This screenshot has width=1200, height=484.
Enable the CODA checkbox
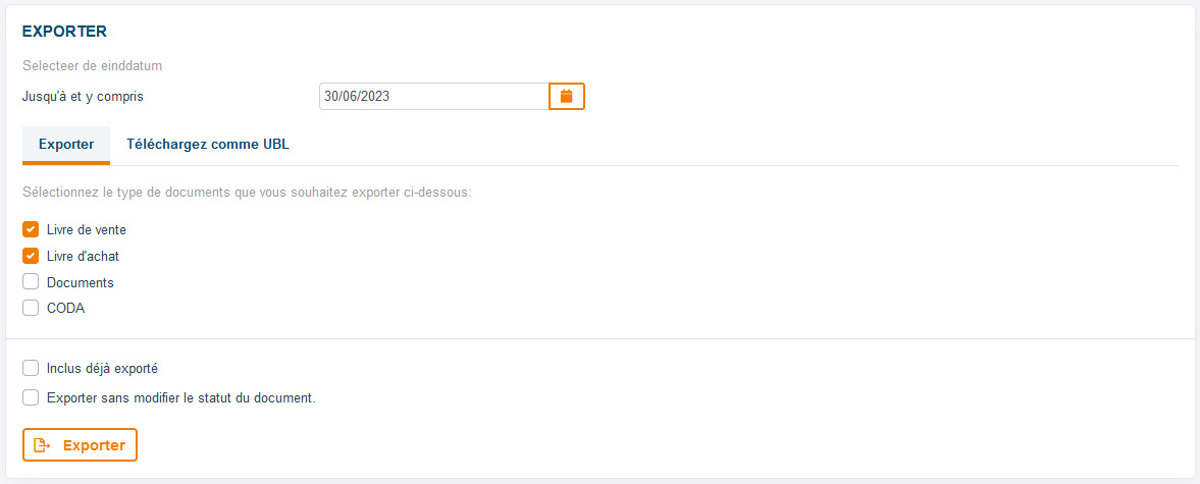point(30,308)
